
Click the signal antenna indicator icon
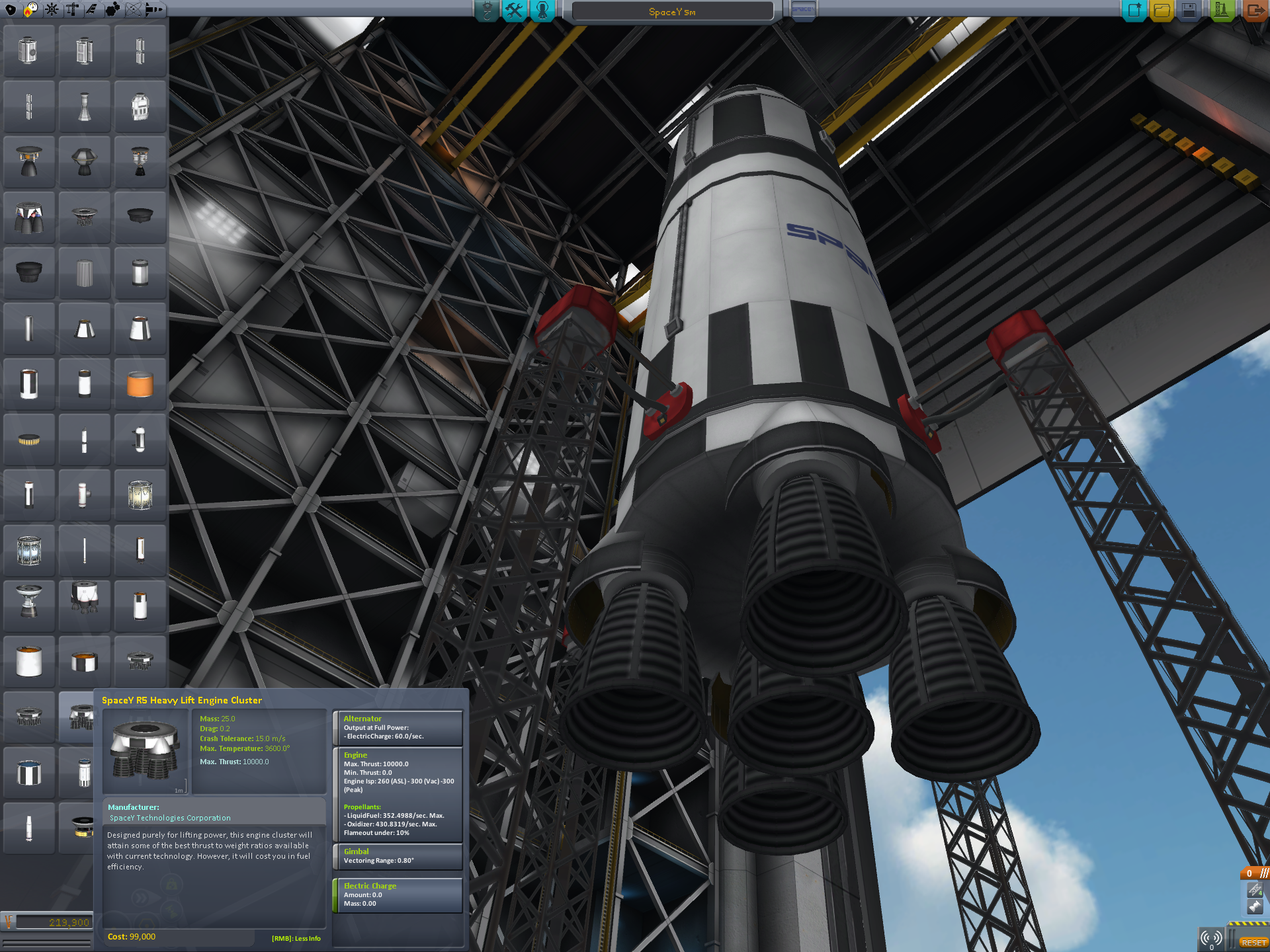(x=1211, y=937)
